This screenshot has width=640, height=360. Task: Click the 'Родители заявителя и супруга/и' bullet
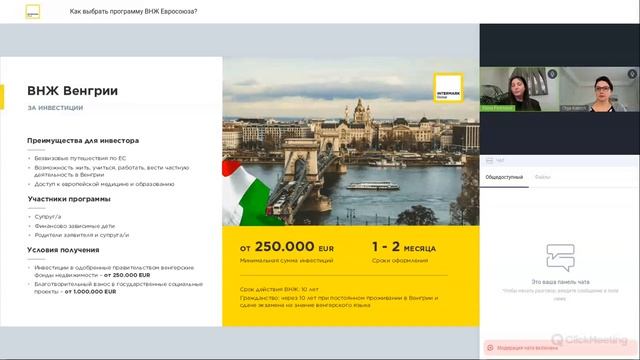[82, 235]
